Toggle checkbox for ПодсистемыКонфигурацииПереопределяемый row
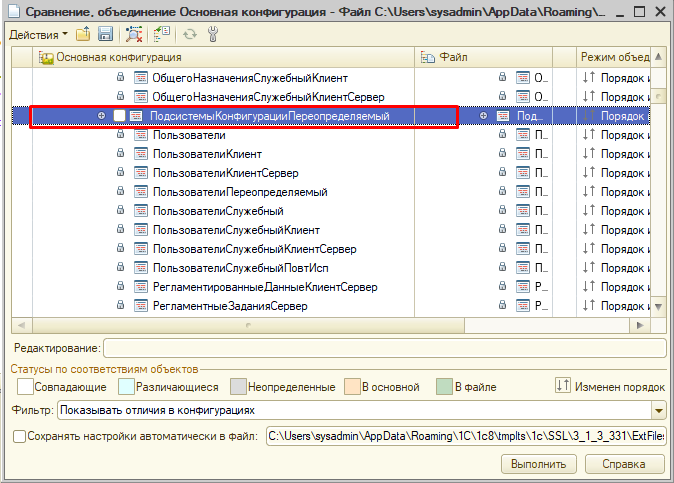Screen dimensions: 674x483 click(119, 116)
